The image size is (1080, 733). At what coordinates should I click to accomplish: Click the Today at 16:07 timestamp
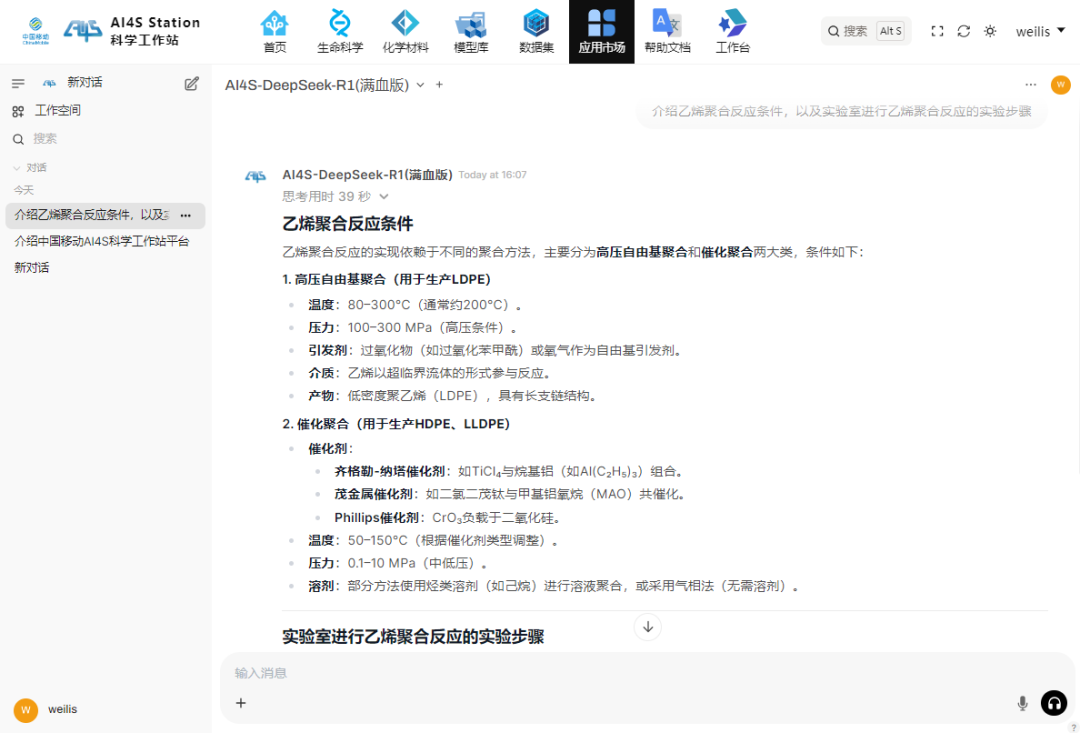click(x=492, y=175)
